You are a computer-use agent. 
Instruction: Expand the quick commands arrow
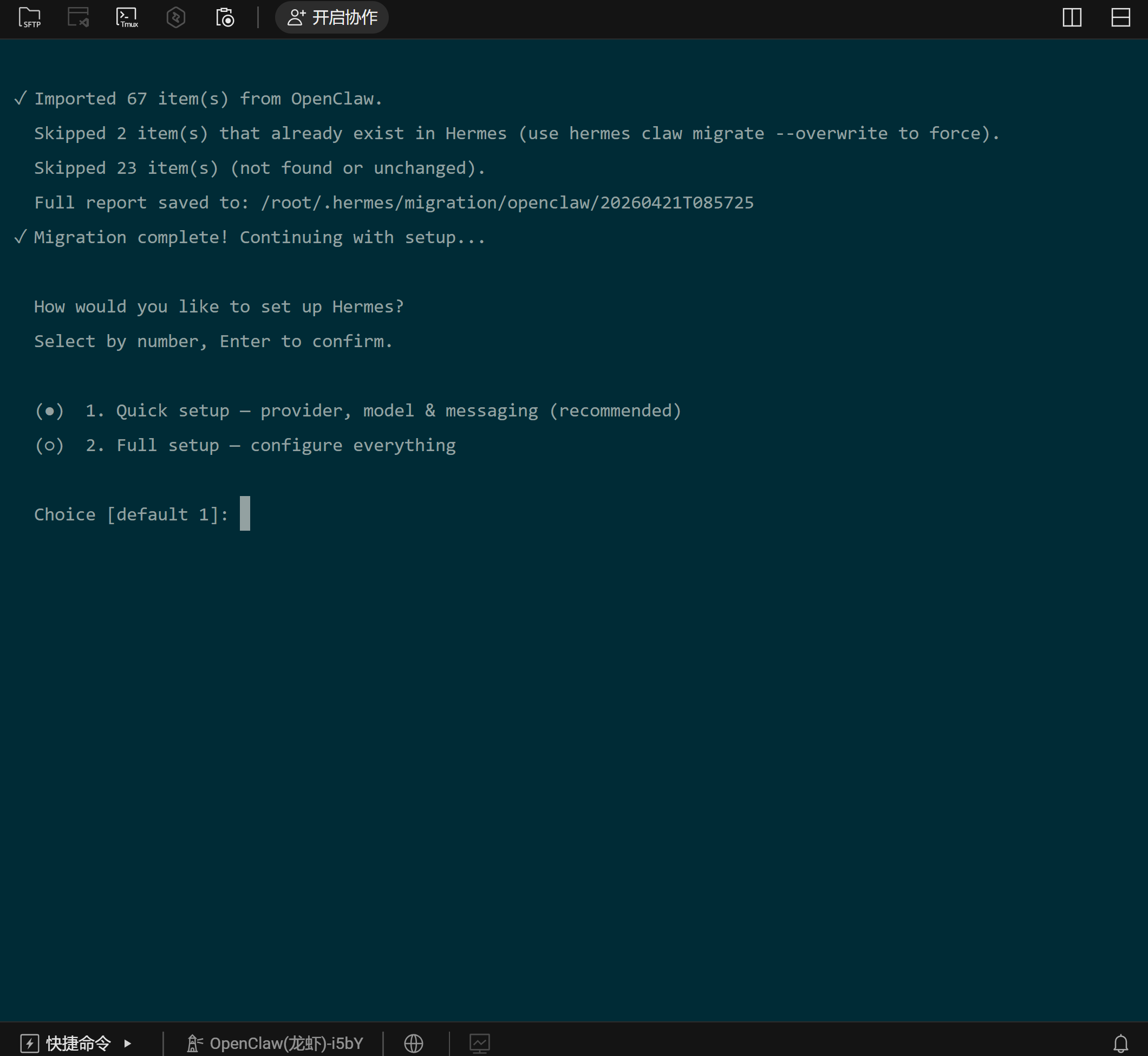coord(127,1044)
